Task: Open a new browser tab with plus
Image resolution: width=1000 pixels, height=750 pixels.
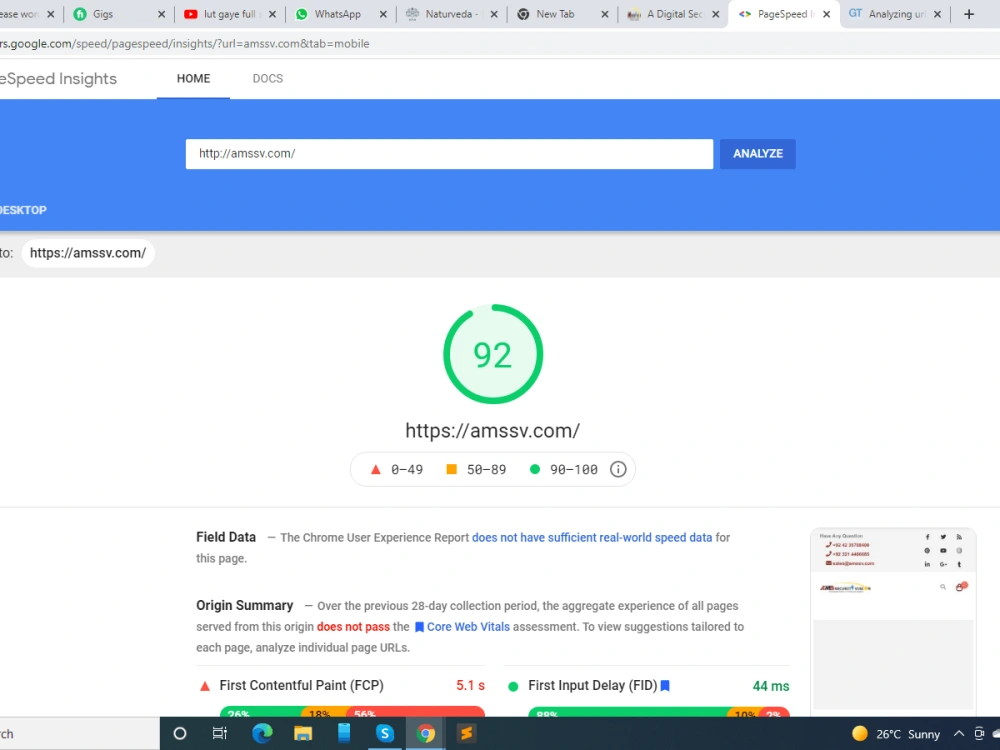Action: pyautogui.click(x=969, y=14)
